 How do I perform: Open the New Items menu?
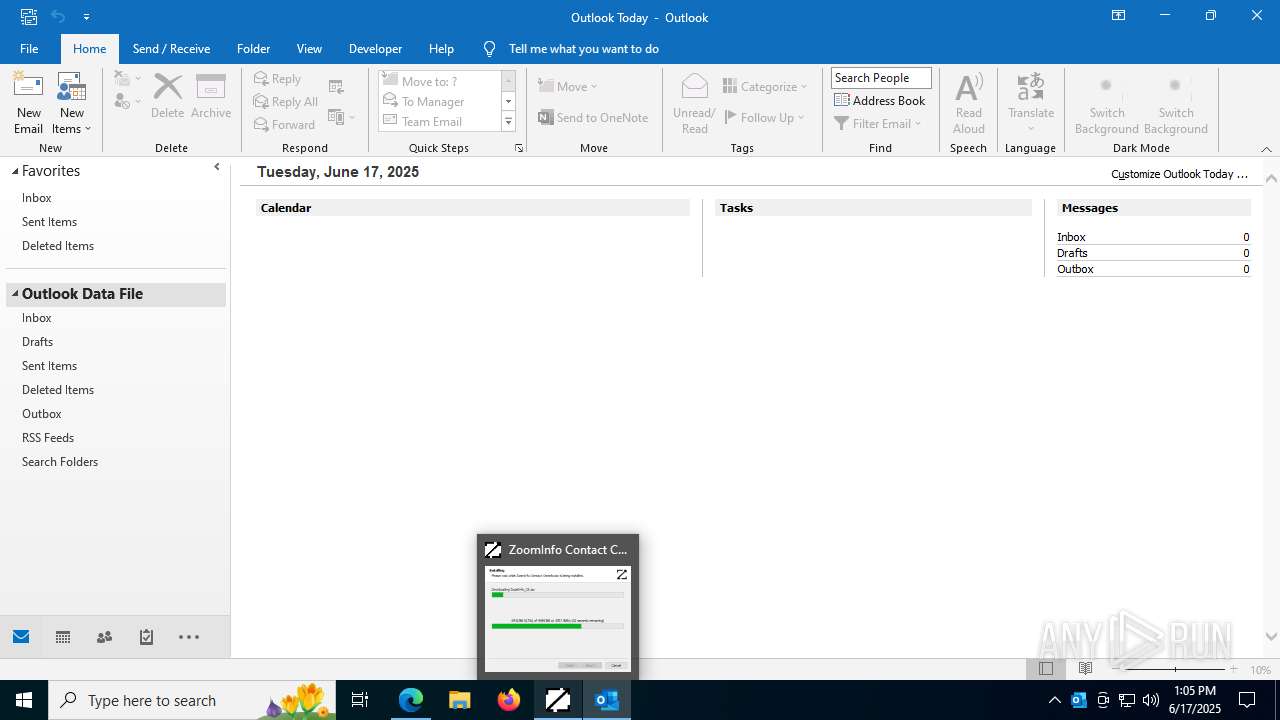coord(71,103)
